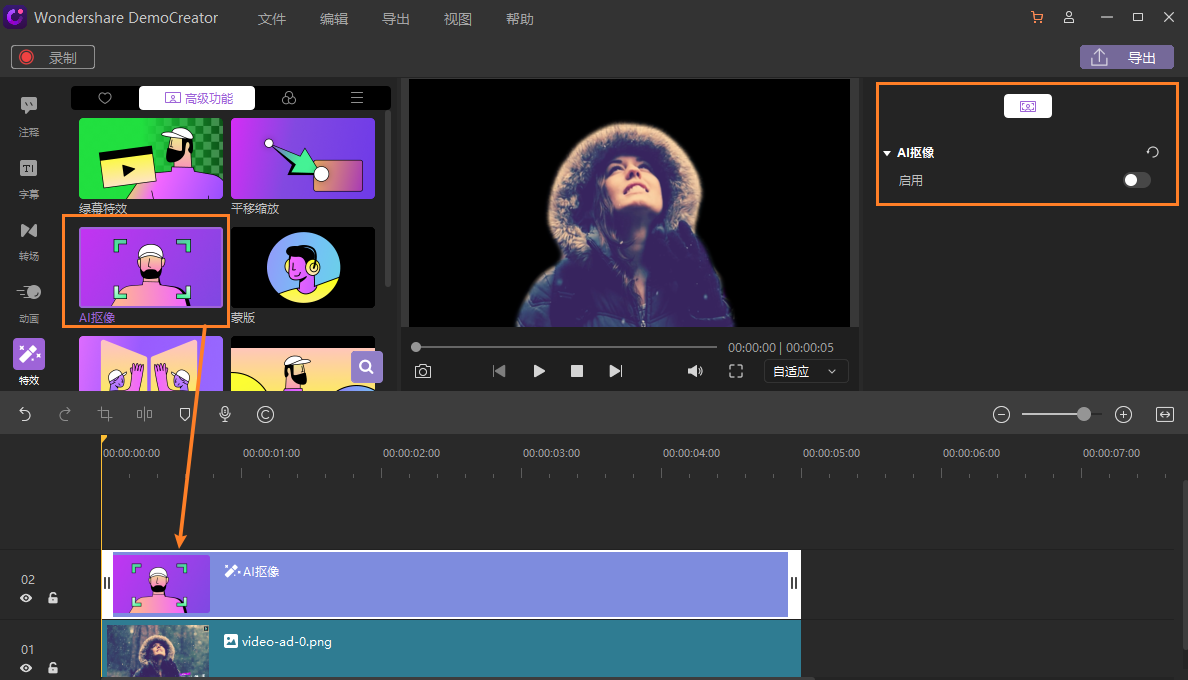Hide track 02 using eye icon

(27, 598)
